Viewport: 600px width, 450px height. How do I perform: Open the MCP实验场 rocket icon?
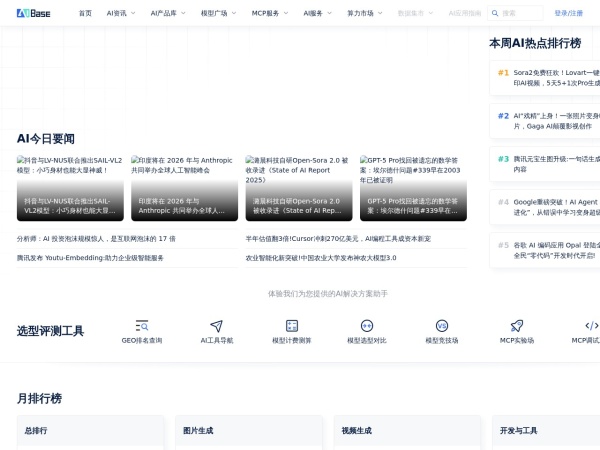[517, 326]
